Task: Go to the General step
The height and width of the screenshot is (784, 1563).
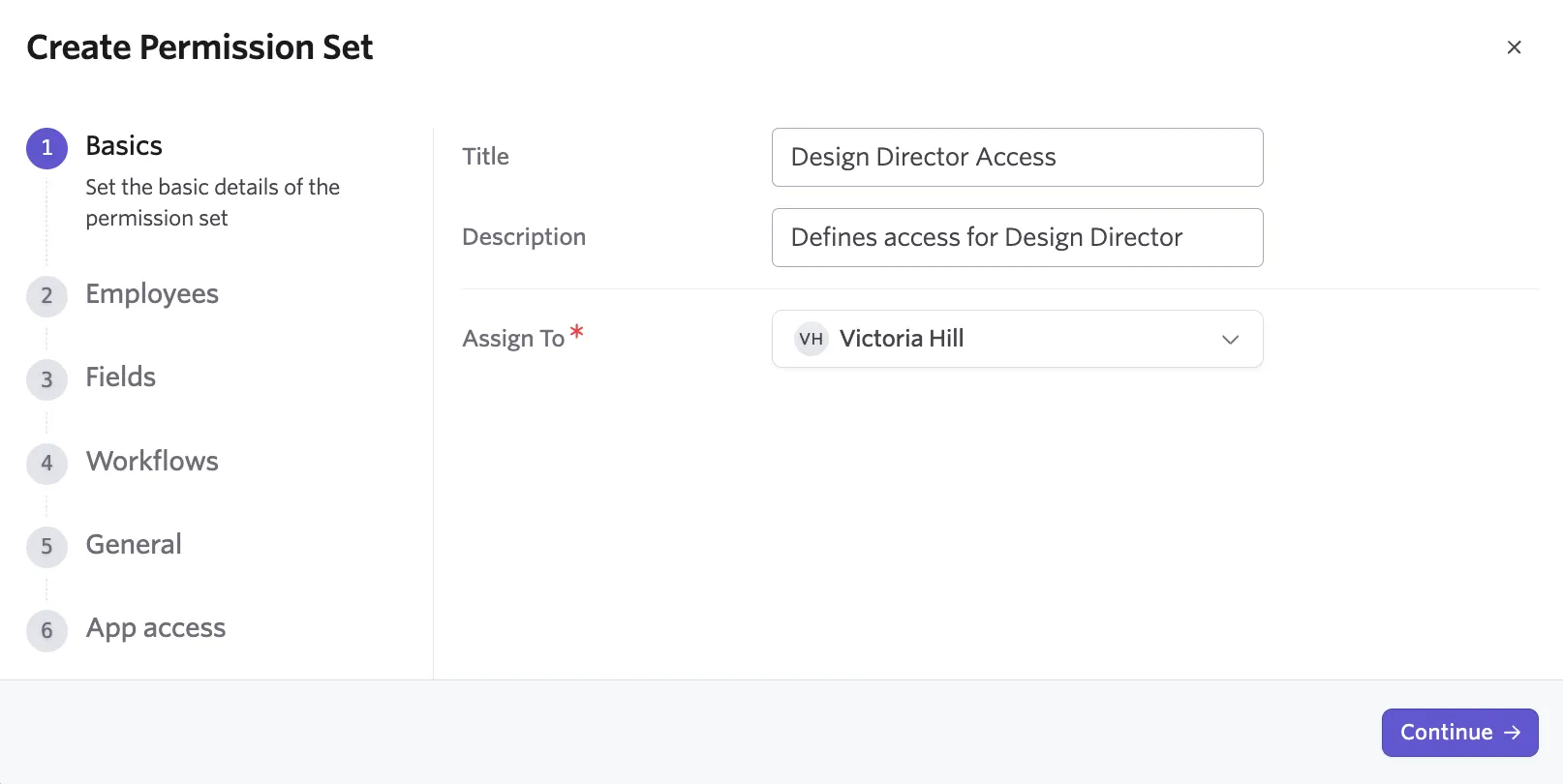Action: pyautogui.click(x=134, y=545)
